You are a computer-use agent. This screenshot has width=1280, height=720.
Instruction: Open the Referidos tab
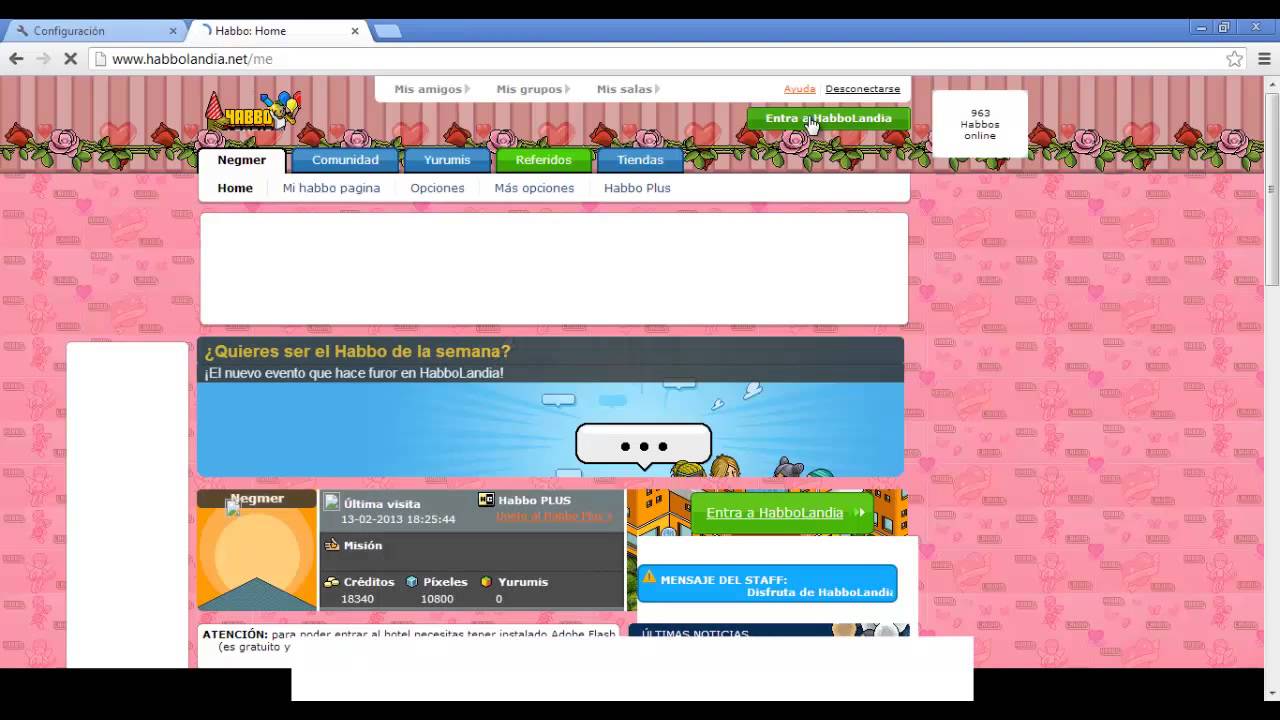tap(544, 160)
